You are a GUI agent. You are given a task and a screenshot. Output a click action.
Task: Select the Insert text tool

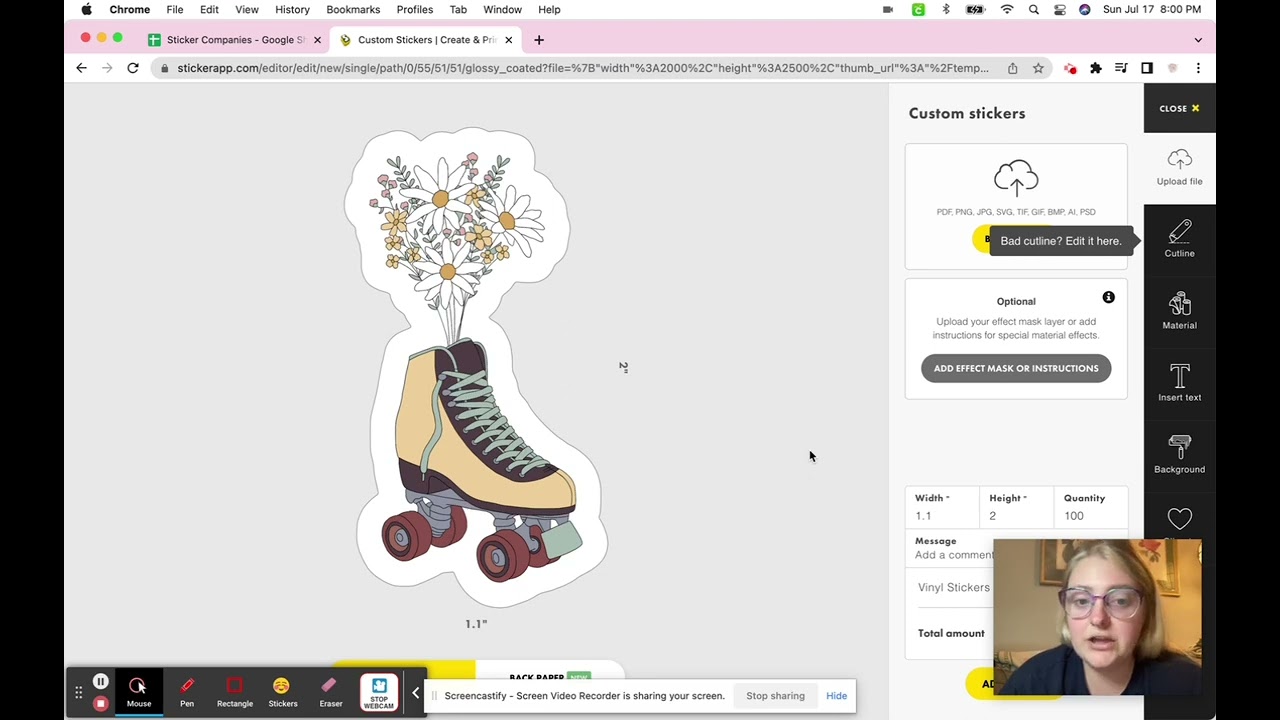(x=1179, y=384)
